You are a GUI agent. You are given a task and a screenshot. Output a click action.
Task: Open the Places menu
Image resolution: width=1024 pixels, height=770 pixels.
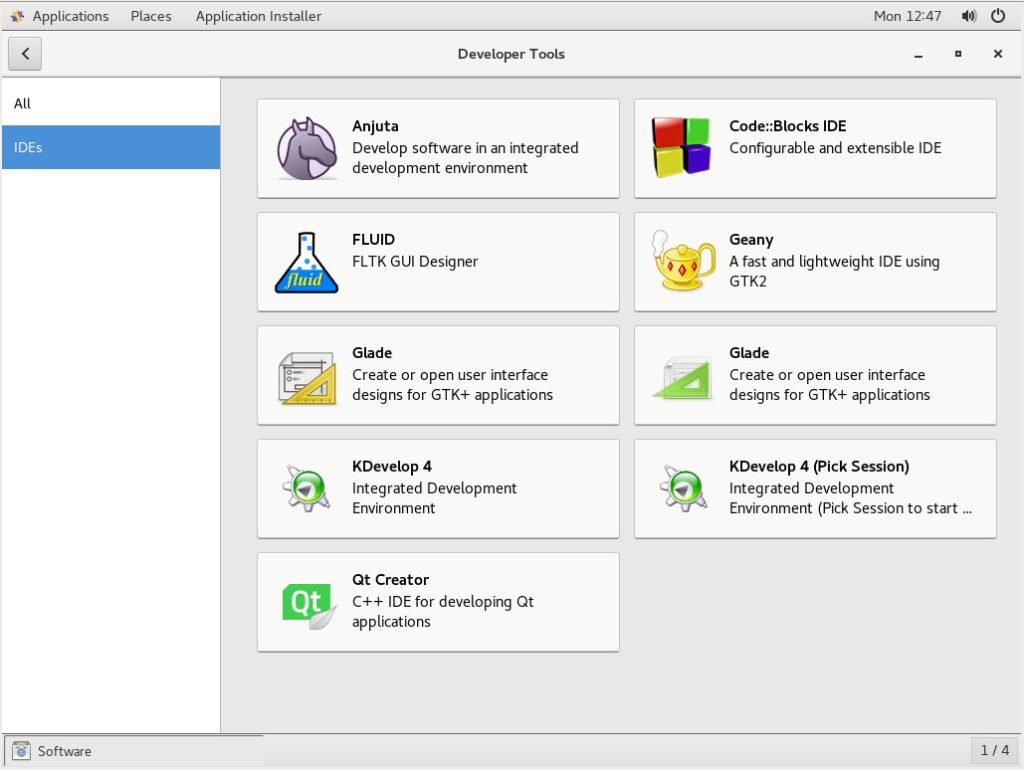coord(151,16)
